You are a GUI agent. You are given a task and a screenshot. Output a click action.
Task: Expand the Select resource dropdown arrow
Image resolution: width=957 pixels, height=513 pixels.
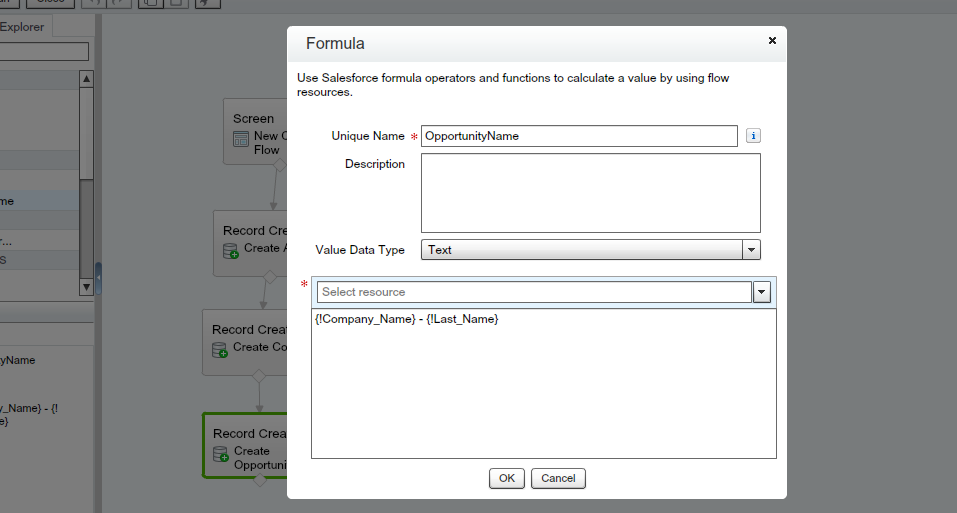point(761,292)
